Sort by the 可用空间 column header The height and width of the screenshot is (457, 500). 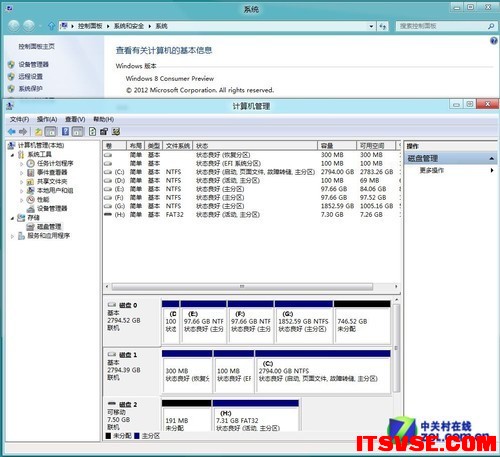376,146
